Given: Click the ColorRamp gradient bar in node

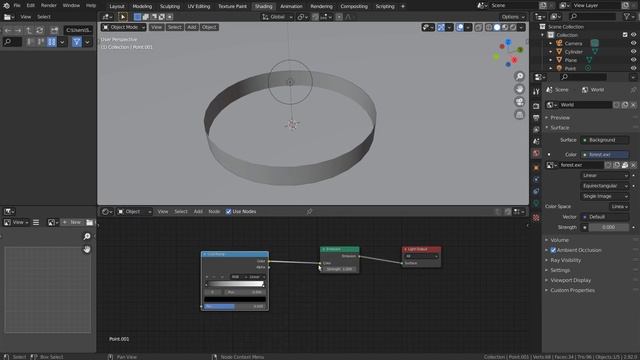Looking at the screenshot, I should pos(235,284).
